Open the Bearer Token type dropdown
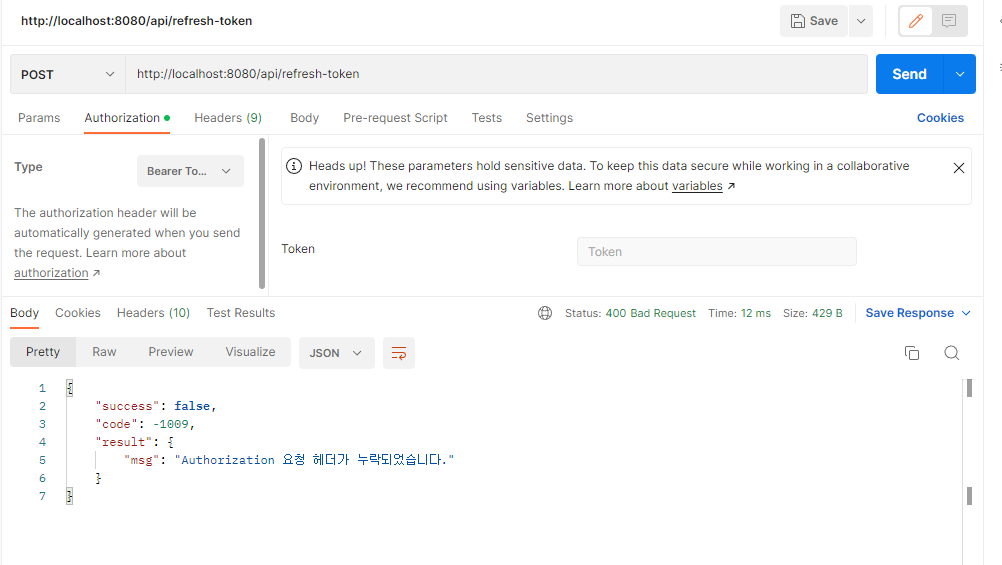Screen dimensions: 1002x565 point(190,171)
